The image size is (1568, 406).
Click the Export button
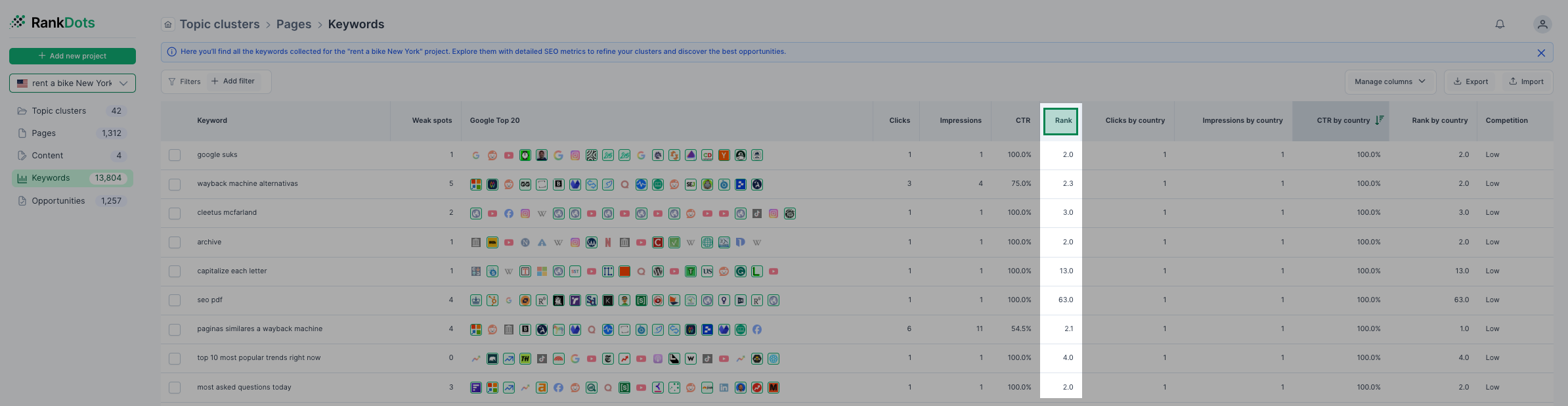[x=1471, y=81]
